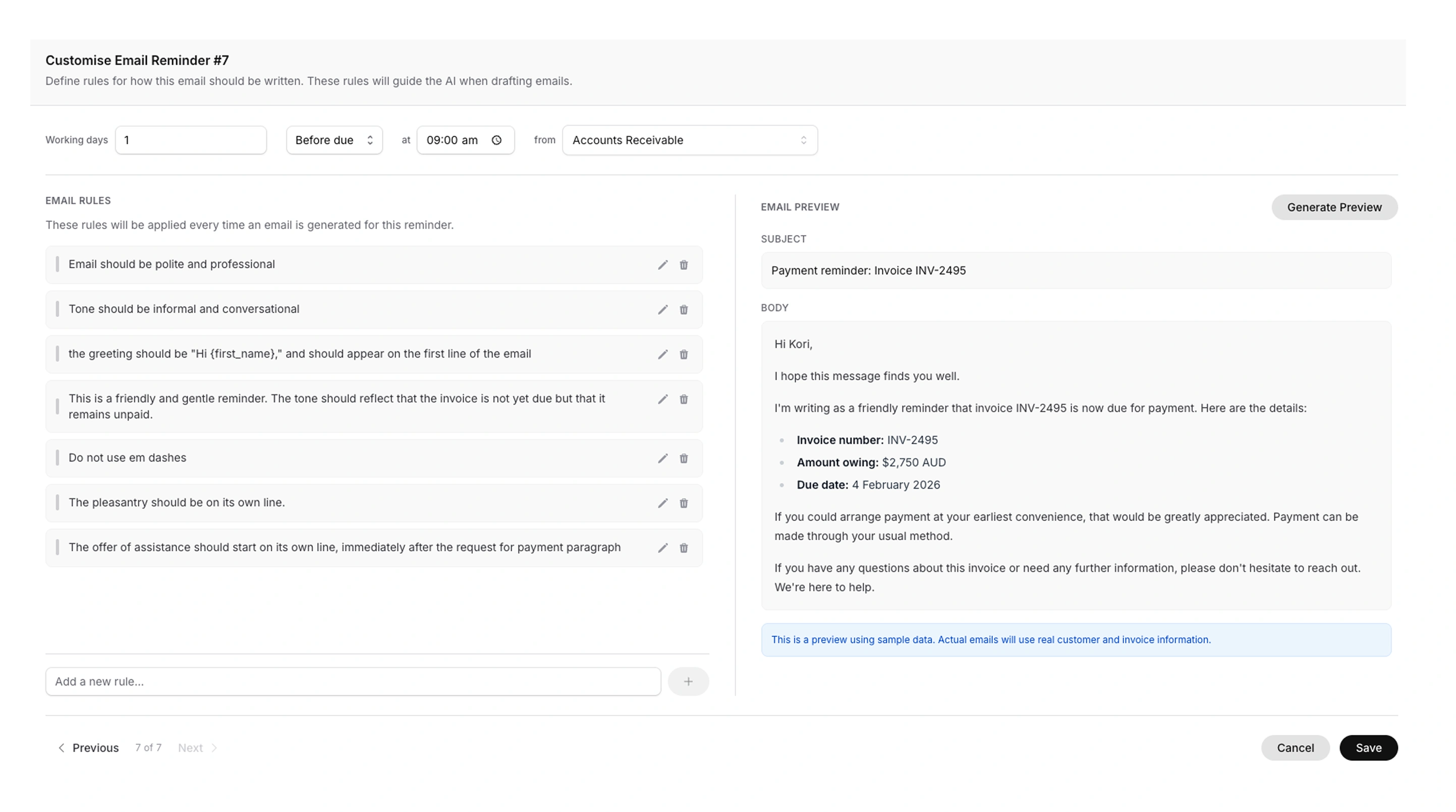Delete the offer of assistance rule
Image resolution: width=1456 pixels, height=812 pixels.
click(x=684, y=548)
